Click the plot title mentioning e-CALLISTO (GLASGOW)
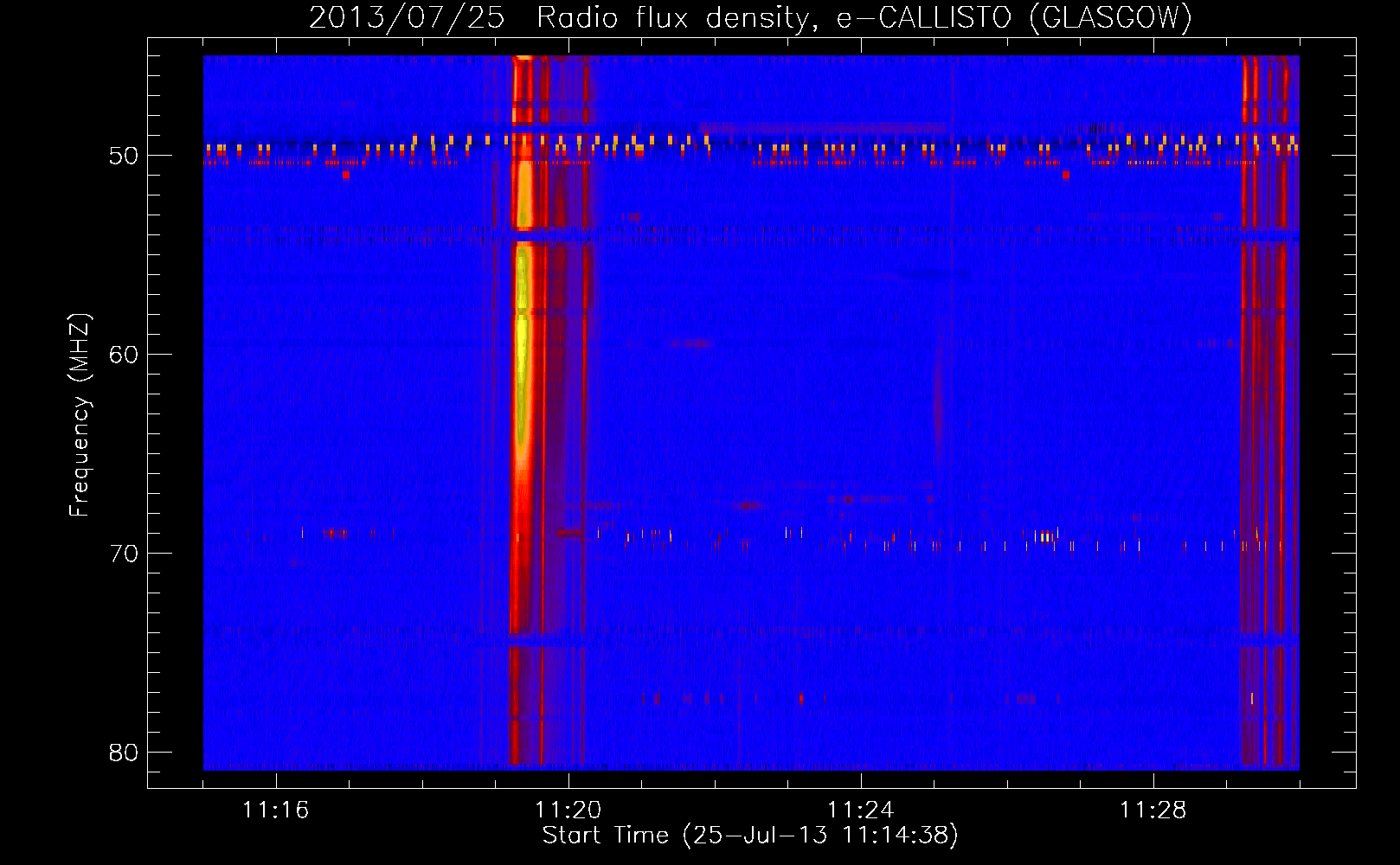The height and width of the screenshot is (865, 1400). pyautogui.click(x=750, y=17)
